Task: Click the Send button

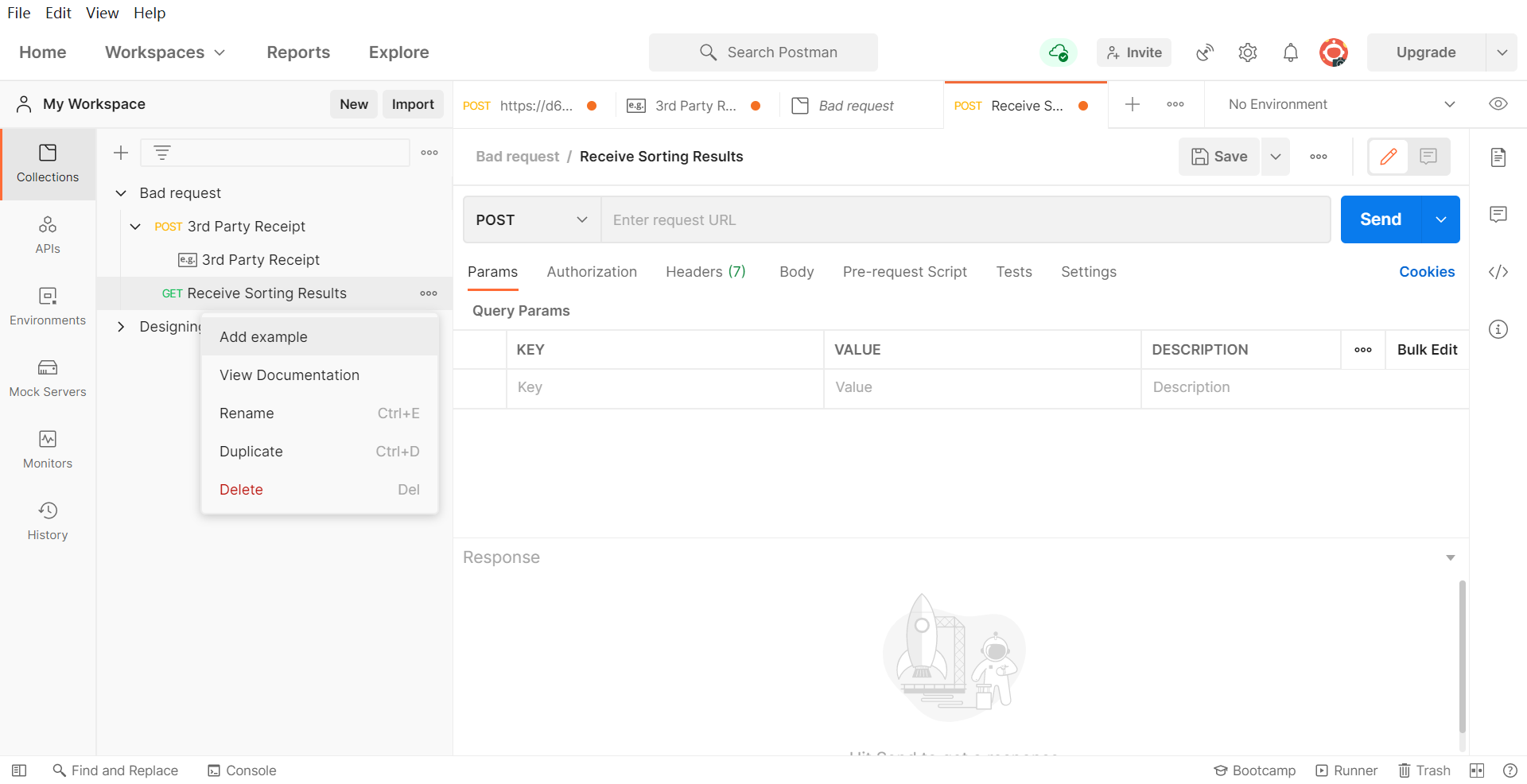Action: [x=1381, y=219]
